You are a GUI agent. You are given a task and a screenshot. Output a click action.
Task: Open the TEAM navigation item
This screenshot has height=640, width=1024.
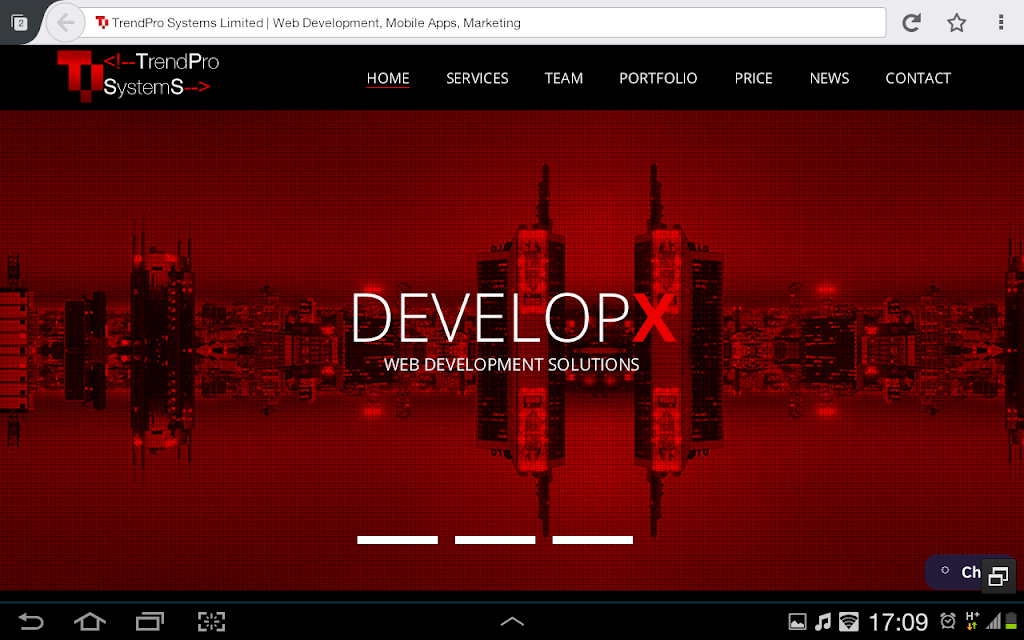click(x=564, y=78)
